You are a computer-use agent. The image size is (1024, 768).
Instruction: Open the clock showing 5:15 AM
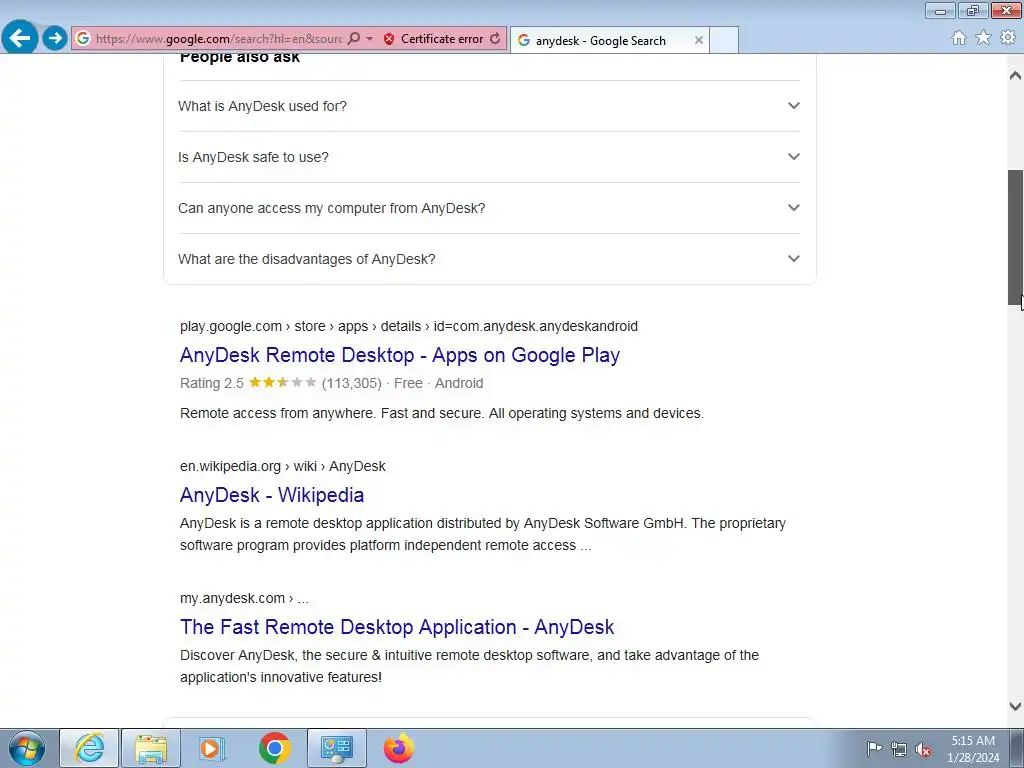(973, 749)
